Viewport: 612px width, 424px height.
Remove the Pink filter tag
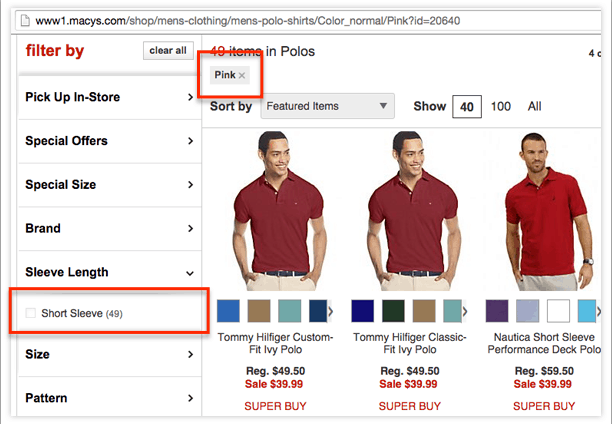point(242,76)
